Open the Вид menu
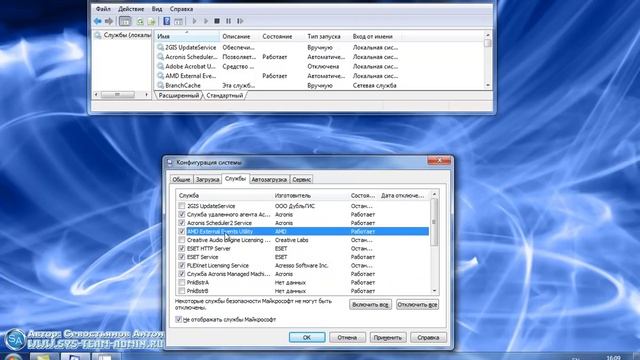Screen dimensions: 640x360 click(x=157, y=9)
